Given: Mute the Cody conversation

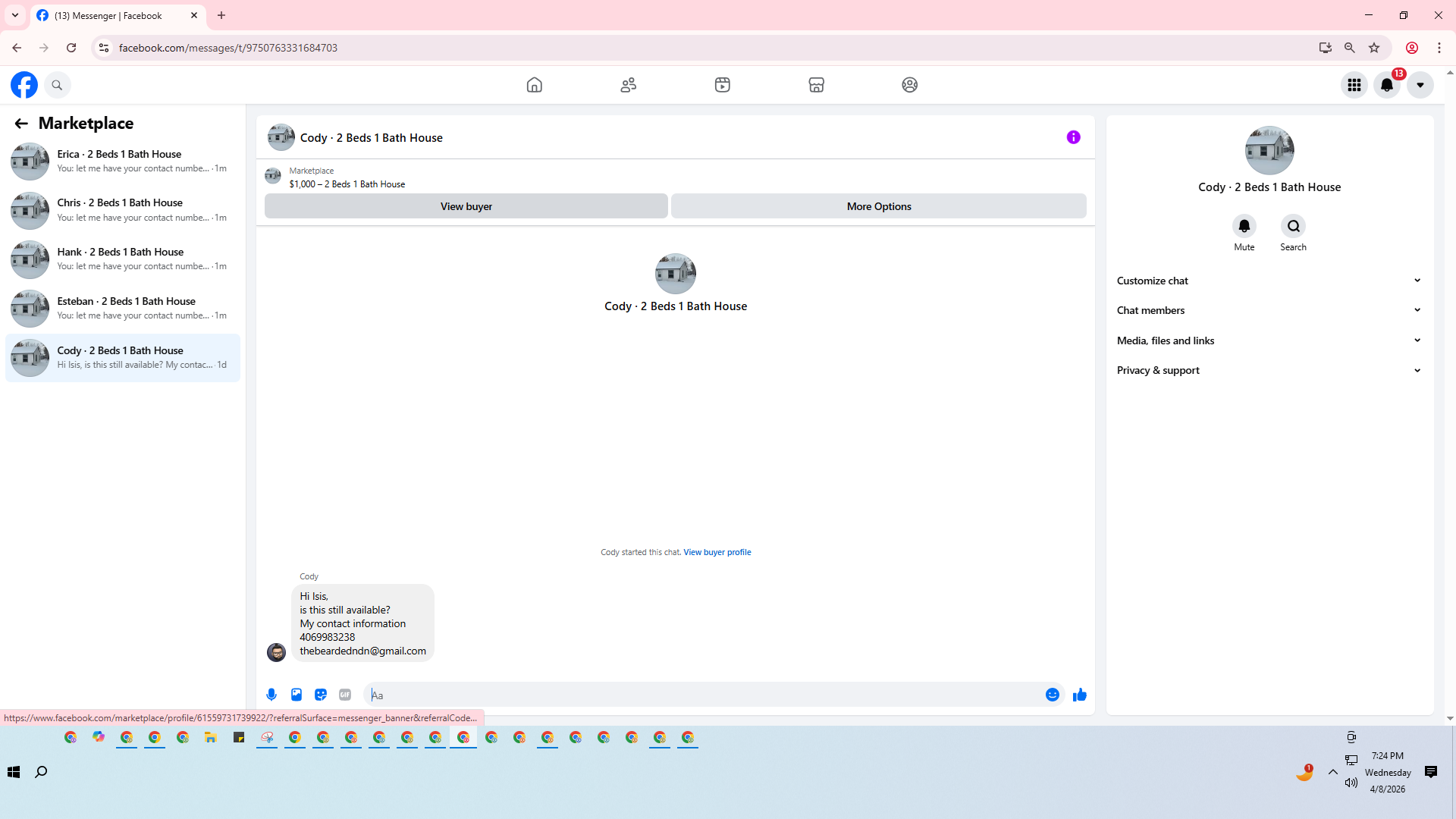Looking at the screenshot, I should coord(1244,226).
